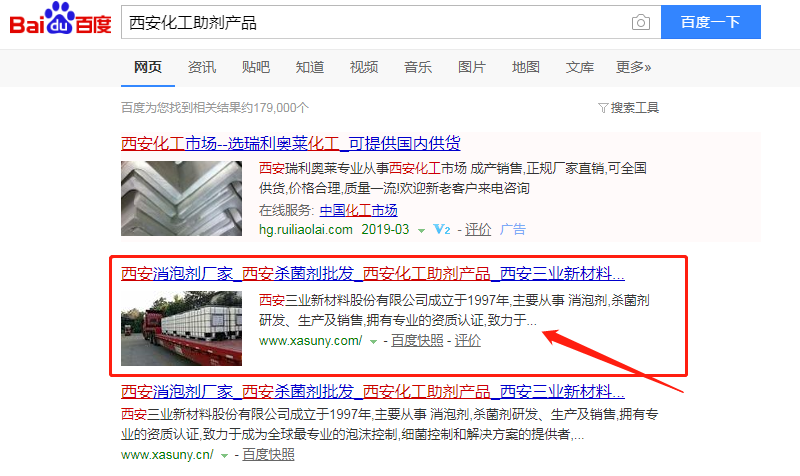Screen dimensions: 800x476
Task: Click into the search box with 西安化工助剂产品
Action: click(x=375, y=22)
